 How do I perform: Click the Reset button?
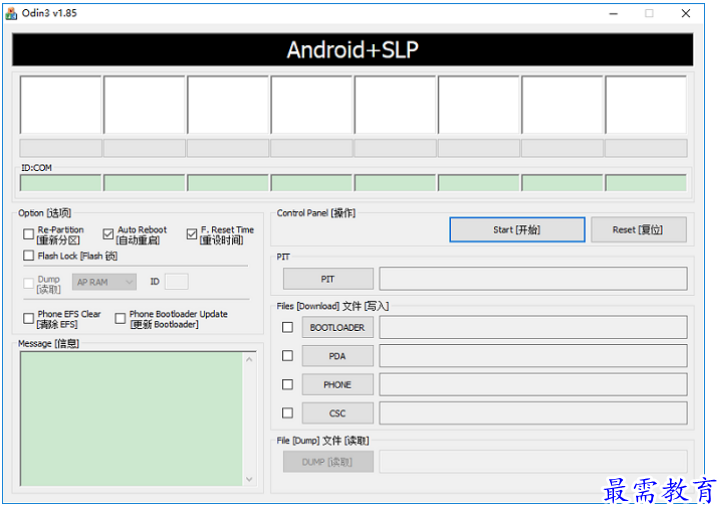coord(639,230)
